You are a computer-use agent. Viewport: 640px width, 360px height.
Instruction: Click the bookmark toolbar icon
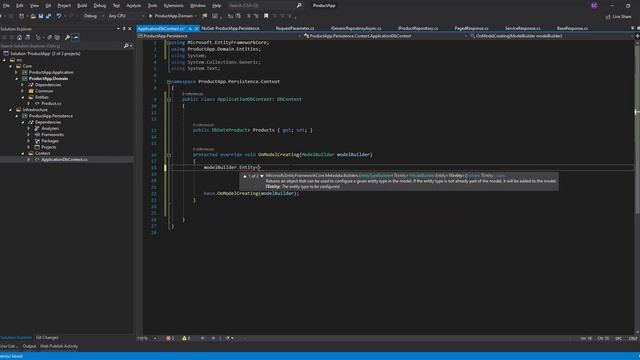click(266, 16)
